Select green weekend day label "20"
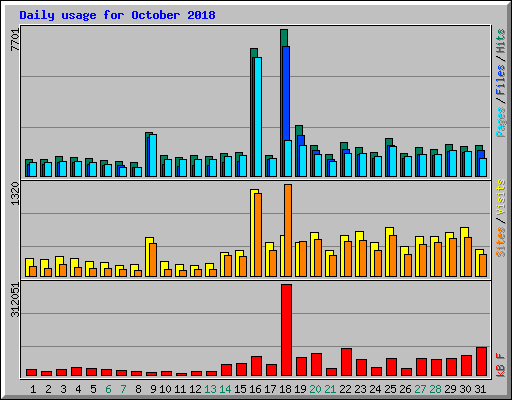This screenshot has height=400, width=512. 315,389
